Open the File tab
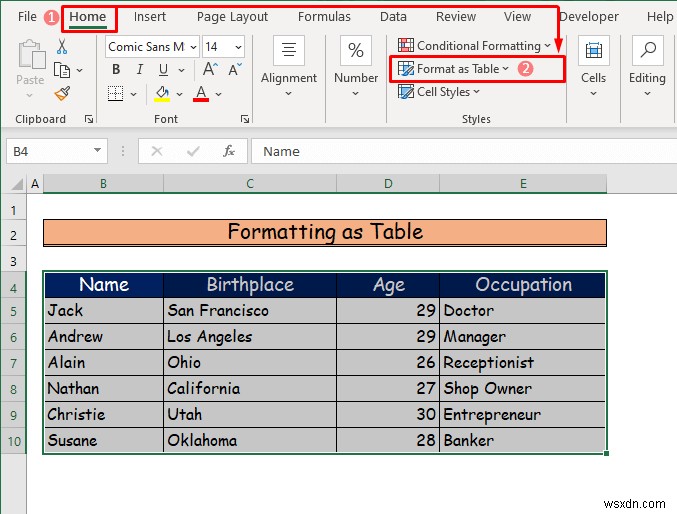The width and height of the screenshot is (677, 514). (x=27, y=16)
